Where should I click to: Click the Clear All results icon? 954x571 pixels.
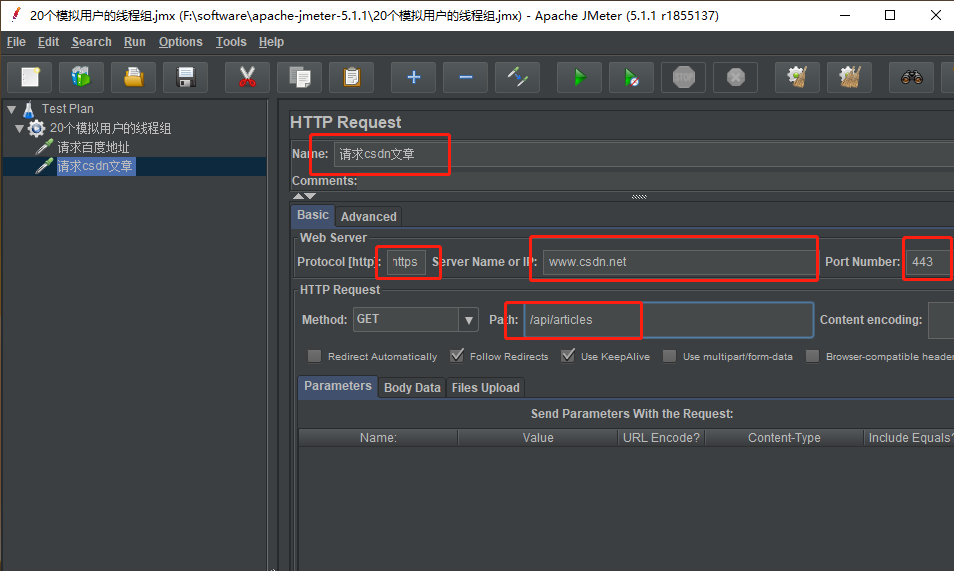849,77
